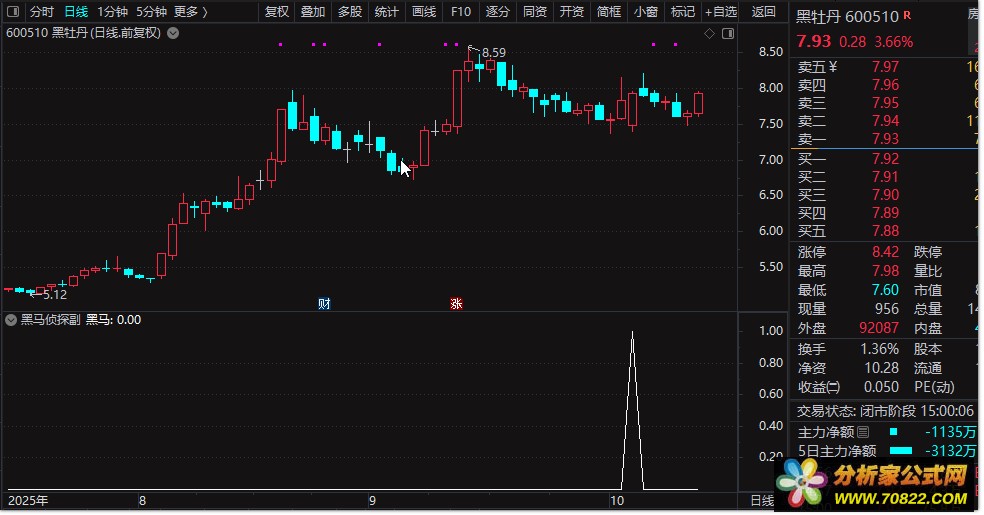This screenshot has height=515, width=984.
Task: Click the 日线 period label at bottom
Action: [762, 501]
